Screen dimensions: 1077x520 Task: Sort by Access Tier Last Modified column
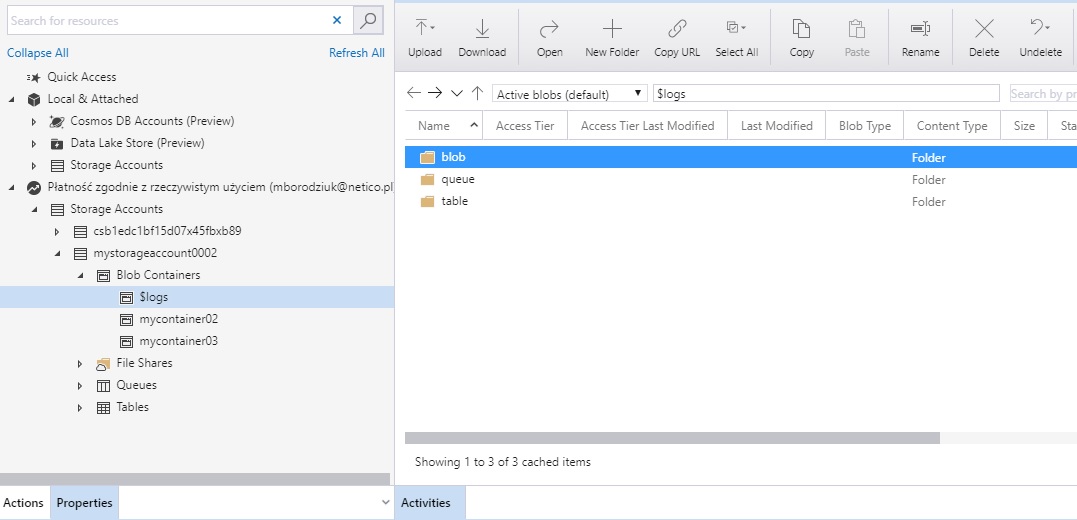pos(647,126)
